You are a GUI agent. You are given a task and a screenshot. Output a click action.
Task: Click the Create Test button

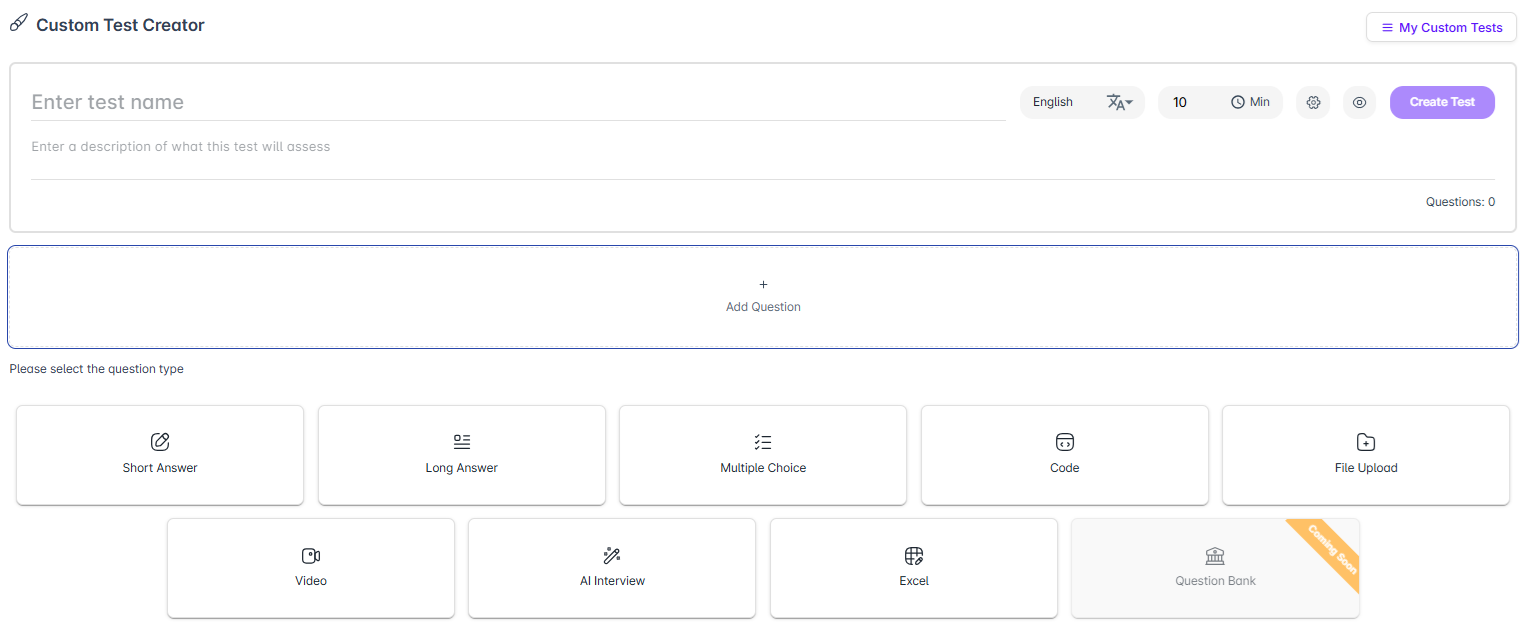click(1442, 102)
